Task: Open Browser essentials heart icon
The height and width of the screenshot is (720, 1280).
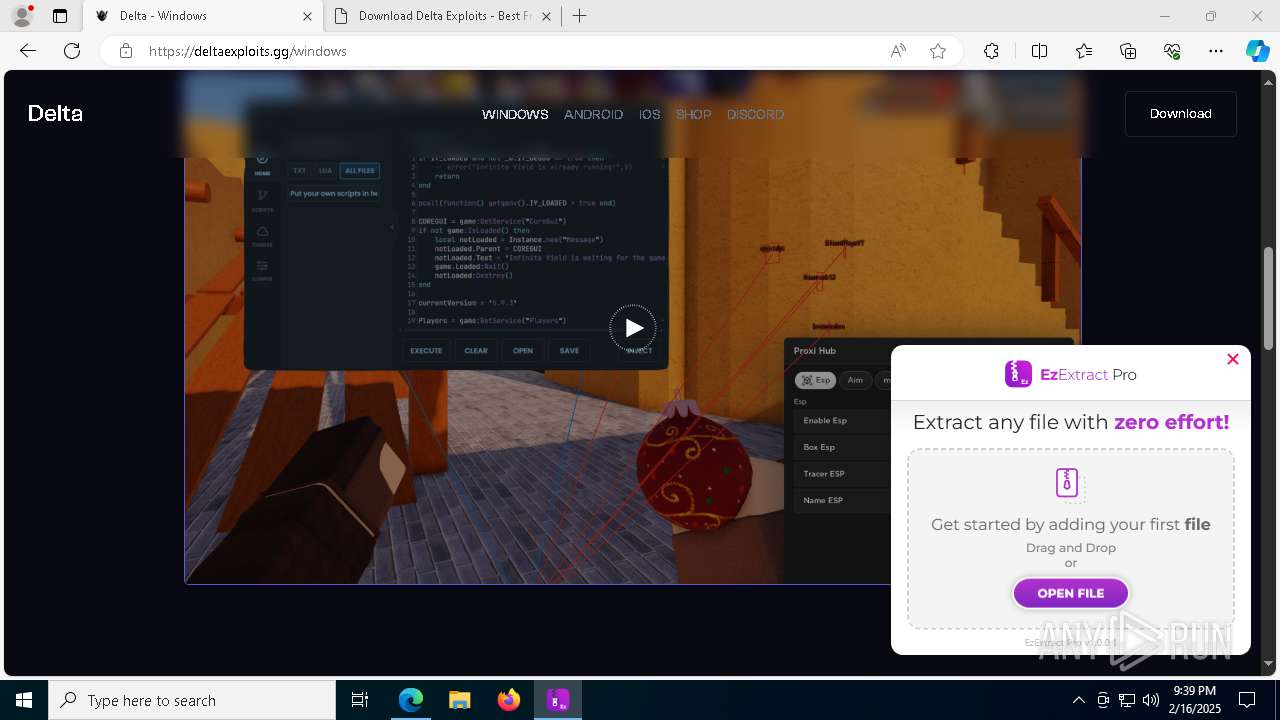Action: [x=1172, y=51]
